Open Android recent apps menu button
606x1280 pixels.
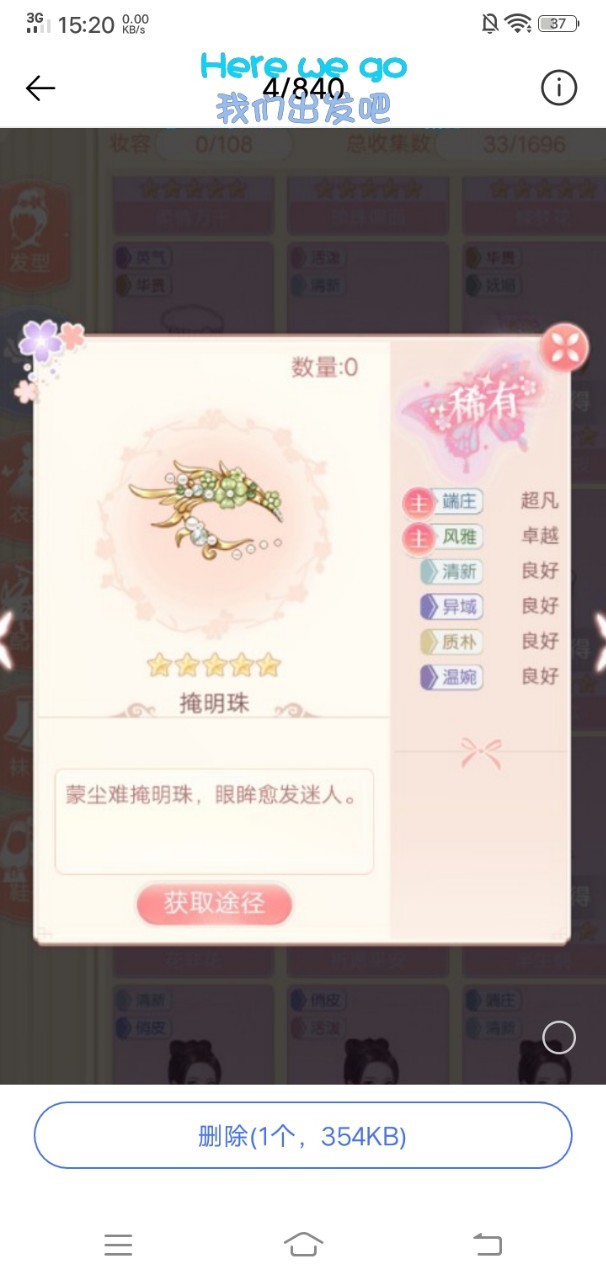[x=118, y=1244]
